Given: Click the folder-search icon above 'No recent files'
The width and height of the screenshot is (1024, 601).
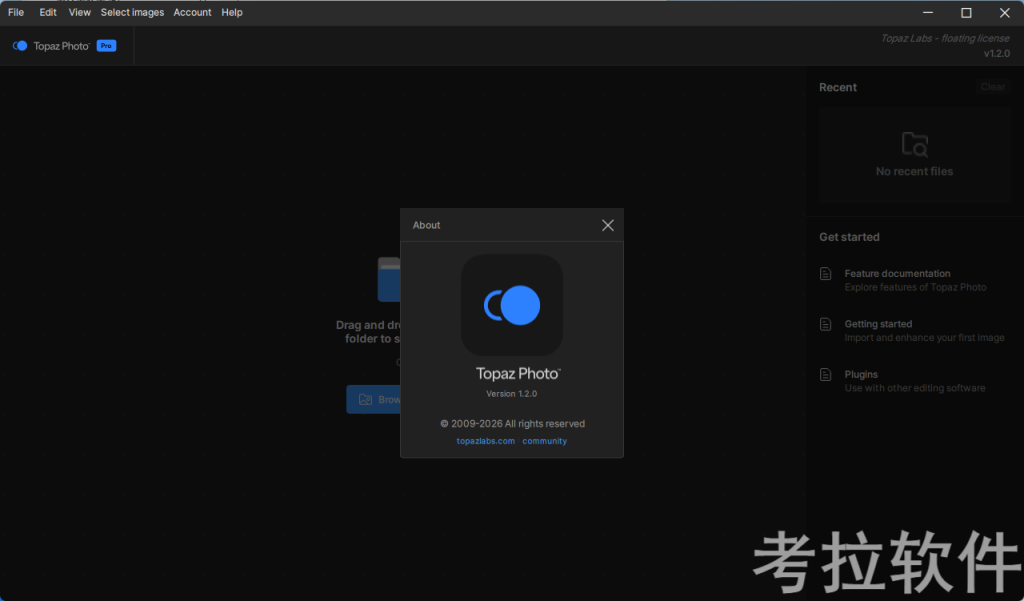Looking at the screenshot, I should tap(914, 143).
